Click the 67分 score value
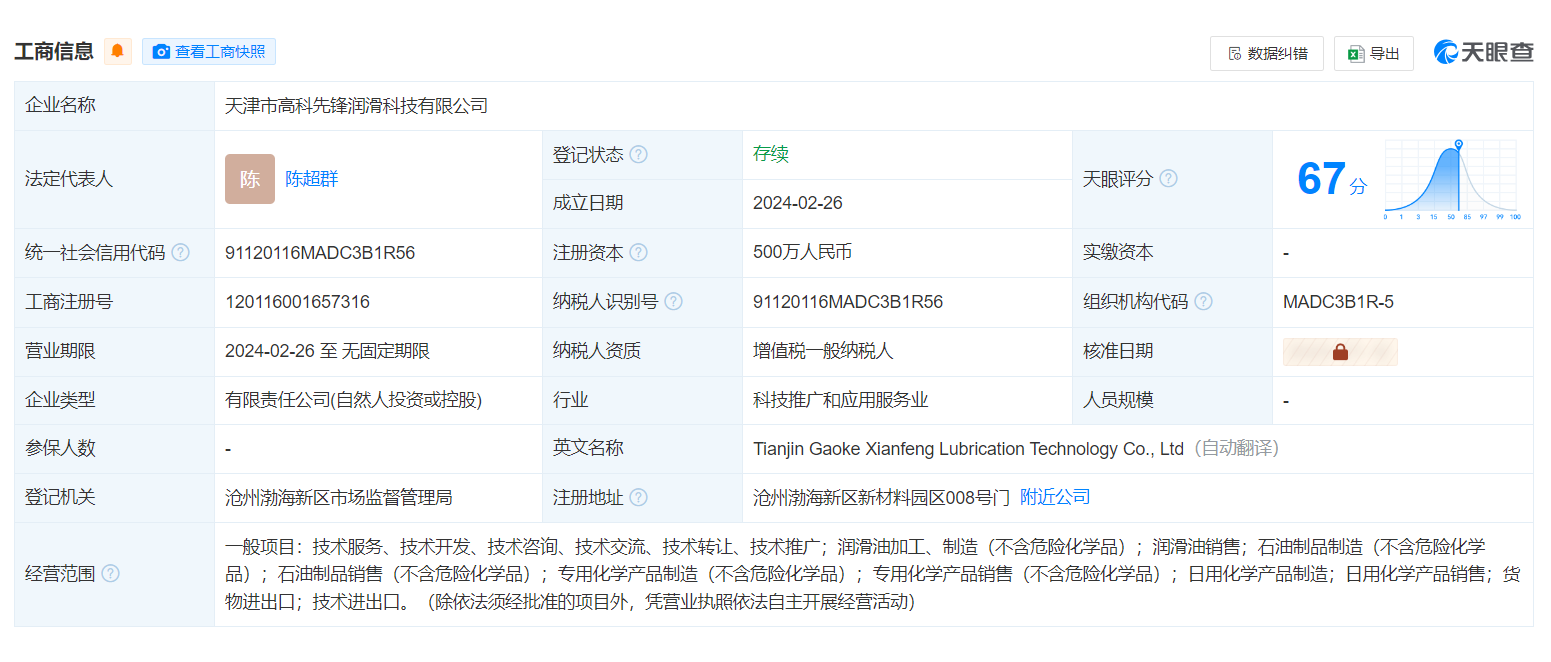Viewport: 1551px width, 662px height. pyautogui.click(x=1331, y=180)
